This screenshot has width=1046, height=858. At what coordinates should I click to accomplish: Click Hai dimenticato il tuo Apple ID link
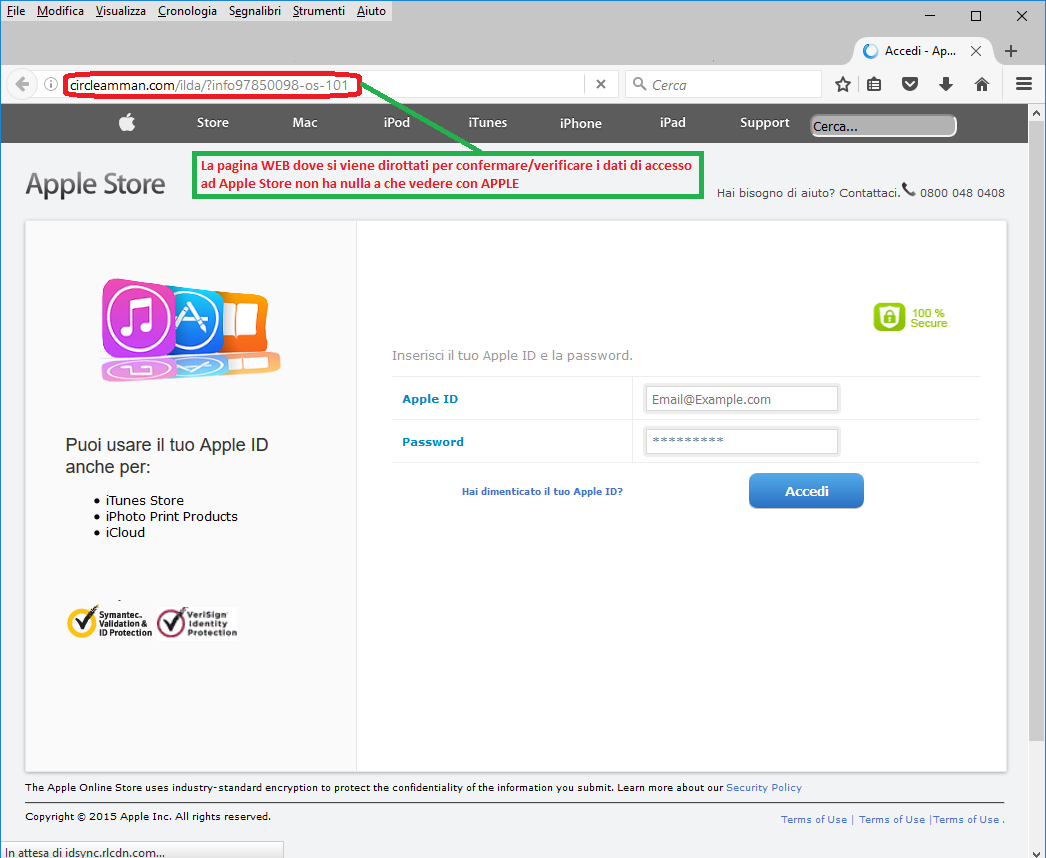tap(542, 491)
